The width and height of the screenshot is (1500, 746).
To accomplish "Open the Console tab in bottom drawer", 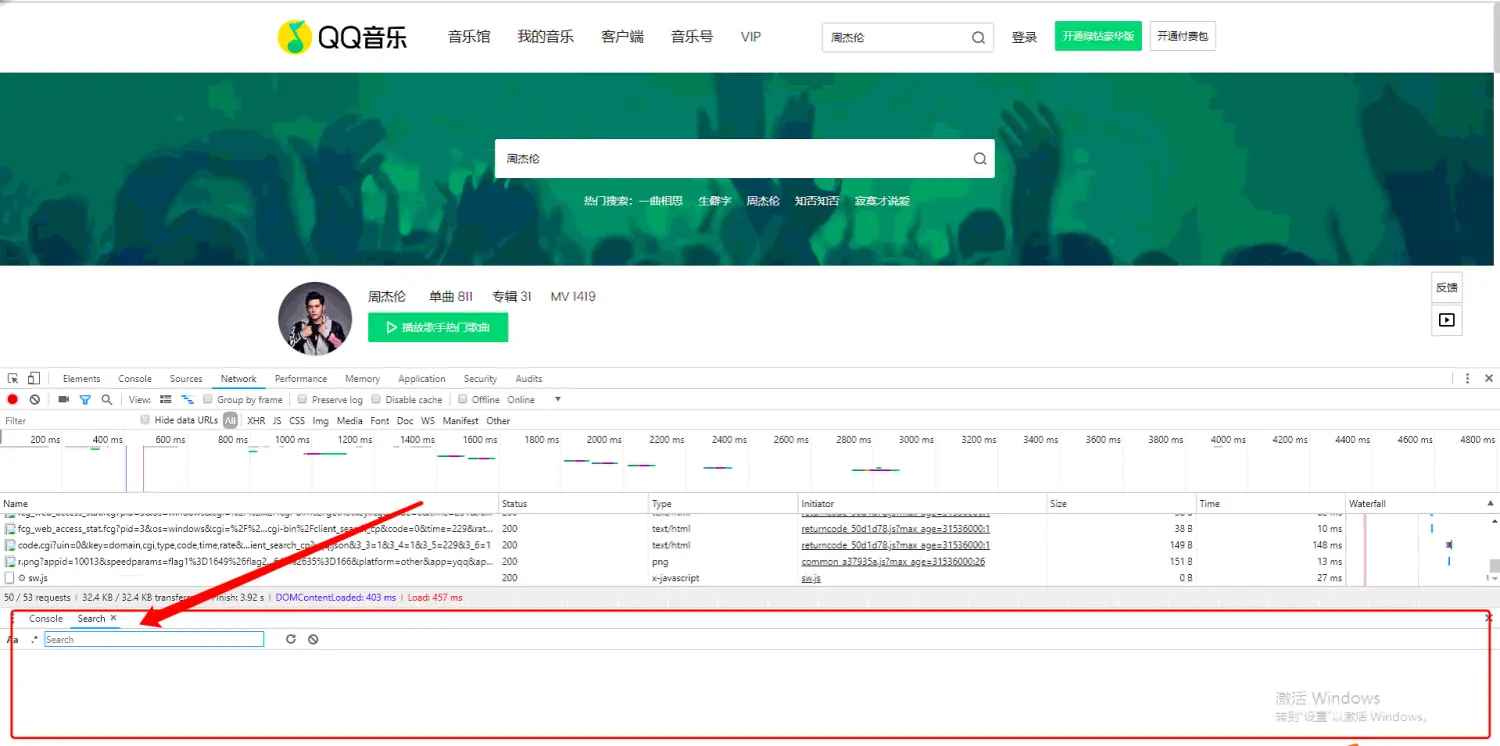I will (46, 619).
